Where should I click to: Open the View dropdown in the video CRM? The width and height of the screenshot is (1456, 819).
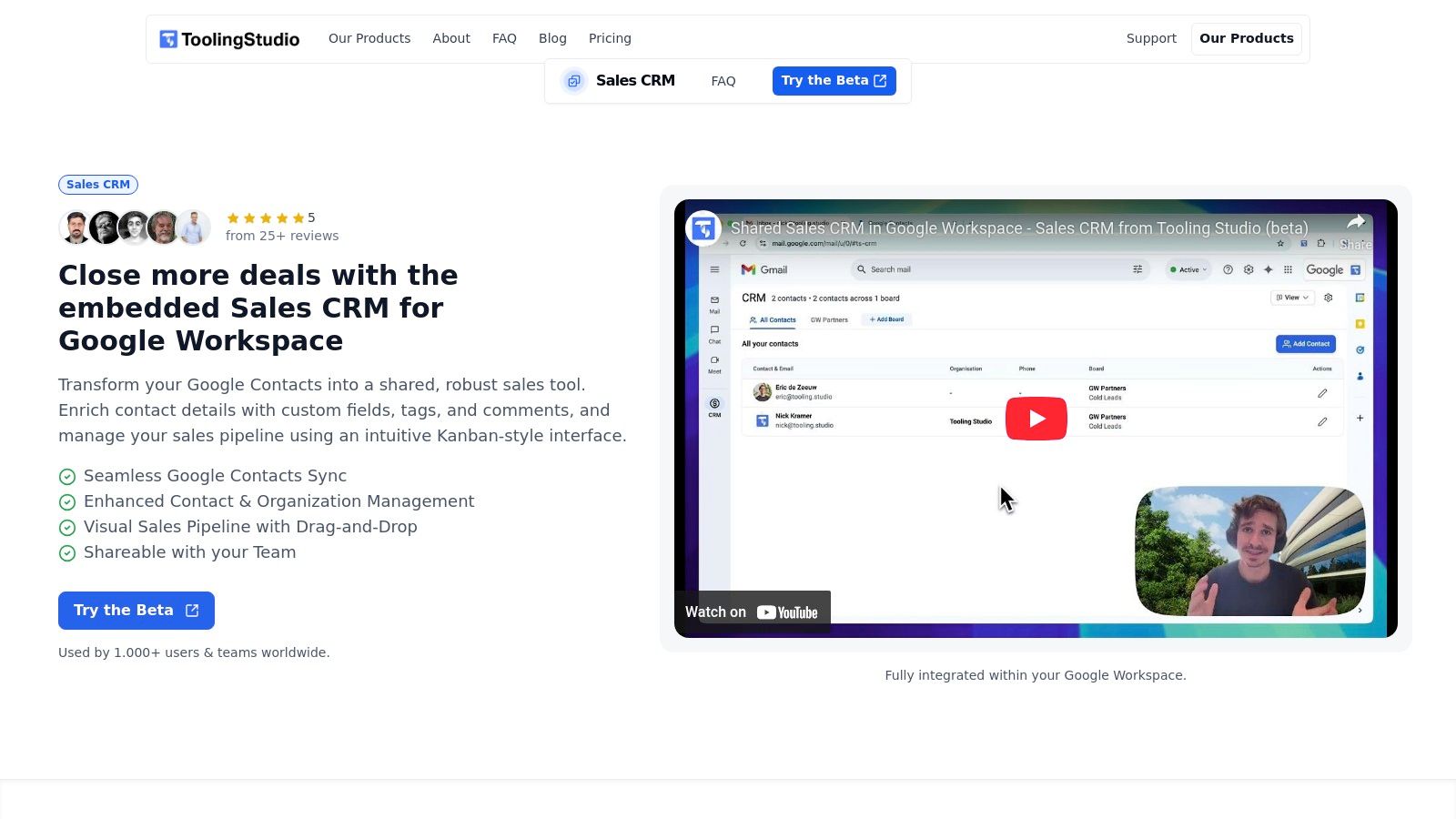click(1292, 298)
